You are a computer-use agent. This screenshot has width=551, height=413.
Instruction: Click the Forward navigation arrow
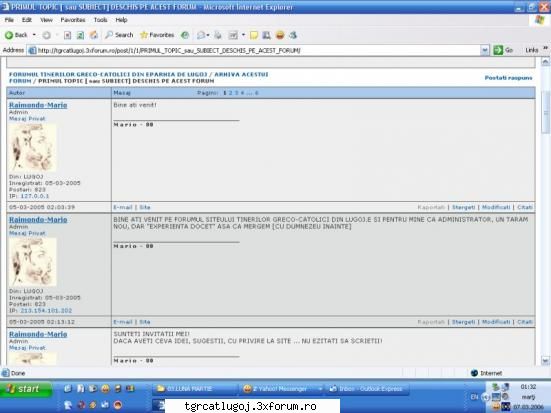click(46, 35)
